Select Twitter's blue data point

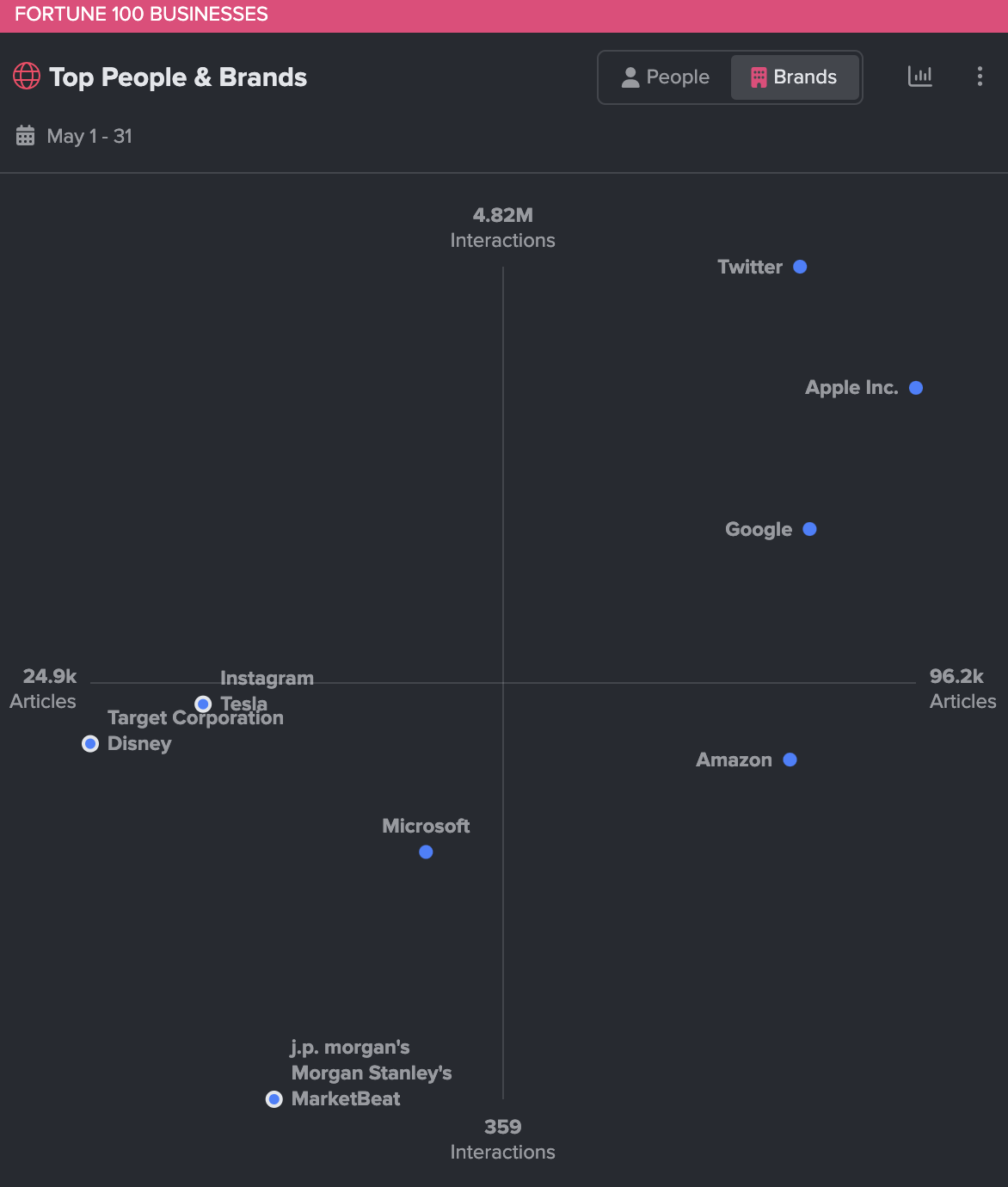[x=800, y=267]
